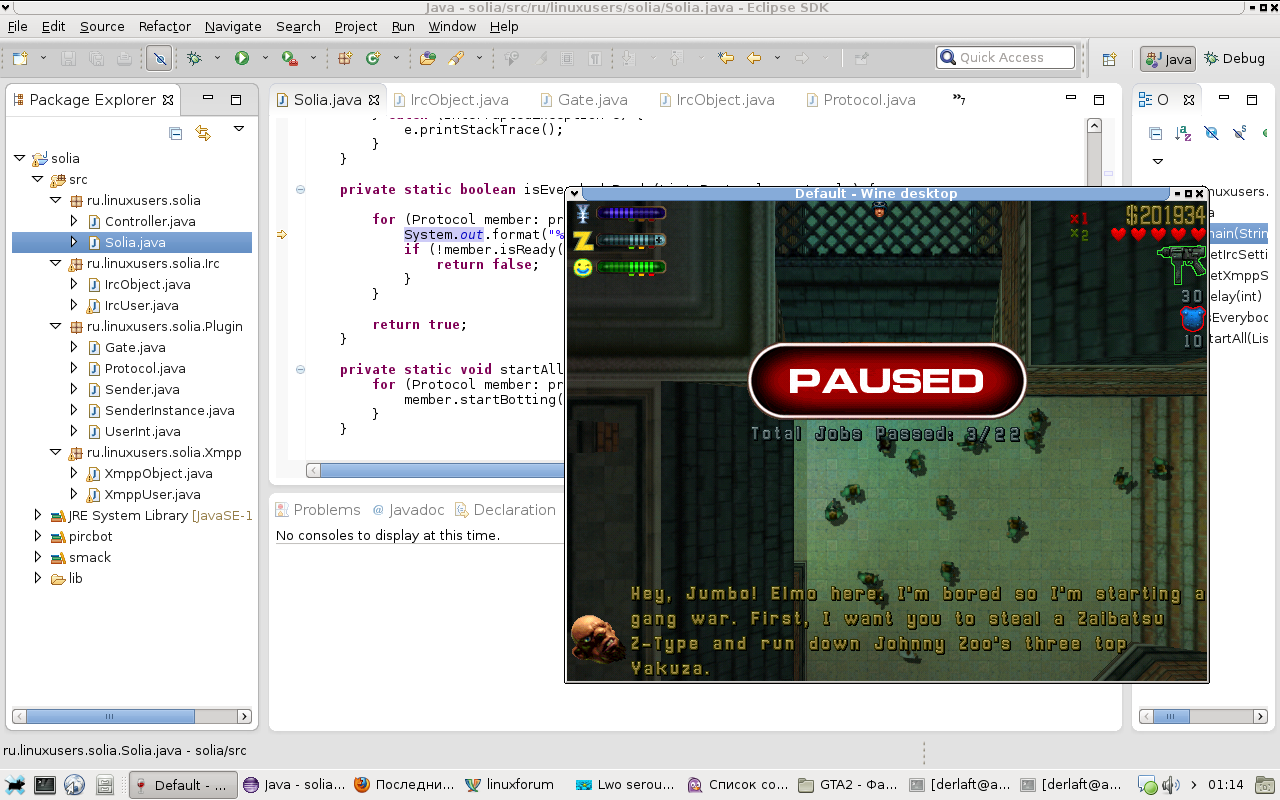Collapse the src folder node

[37, 179]
